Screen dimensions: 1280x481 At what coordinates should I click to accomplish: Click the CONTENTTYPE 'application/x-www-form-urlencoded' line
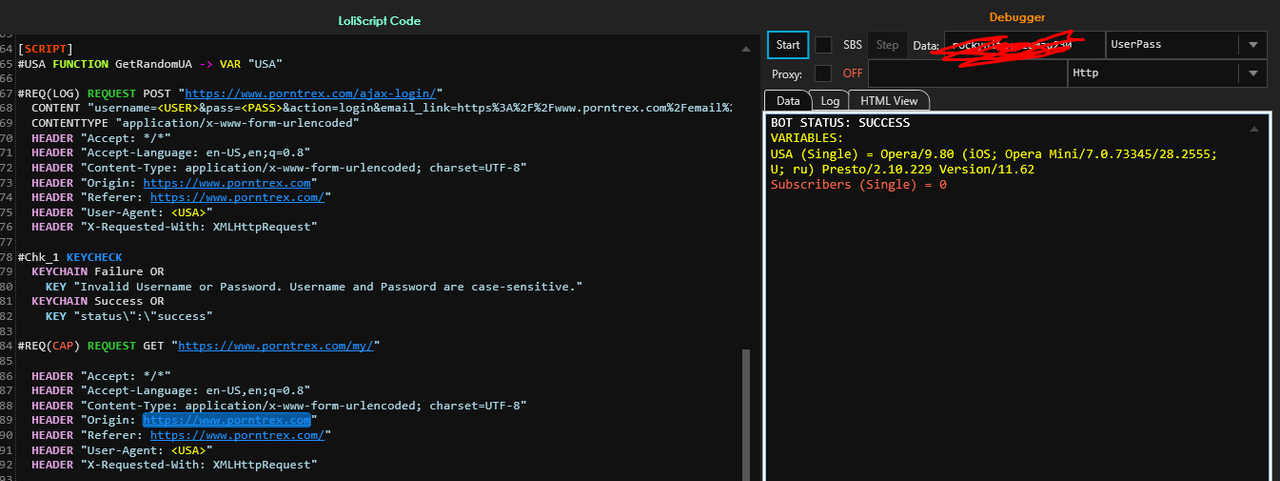195,123
